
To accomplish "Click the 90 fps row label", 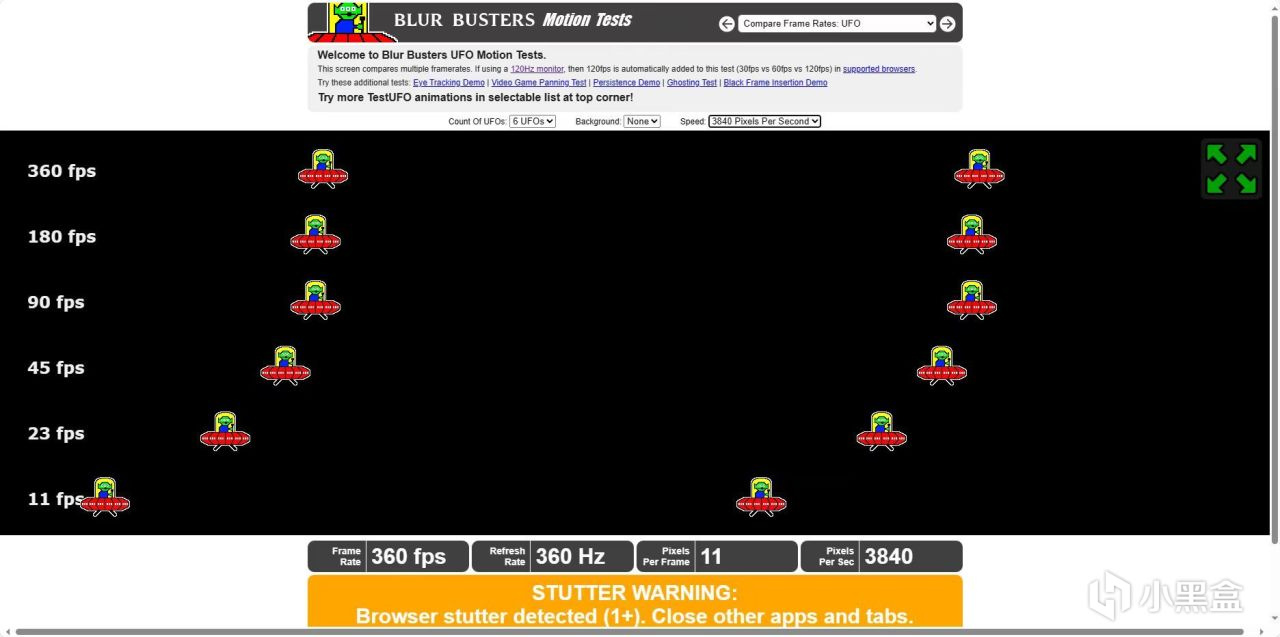I will pyautogui.click(x=56, y=302).
